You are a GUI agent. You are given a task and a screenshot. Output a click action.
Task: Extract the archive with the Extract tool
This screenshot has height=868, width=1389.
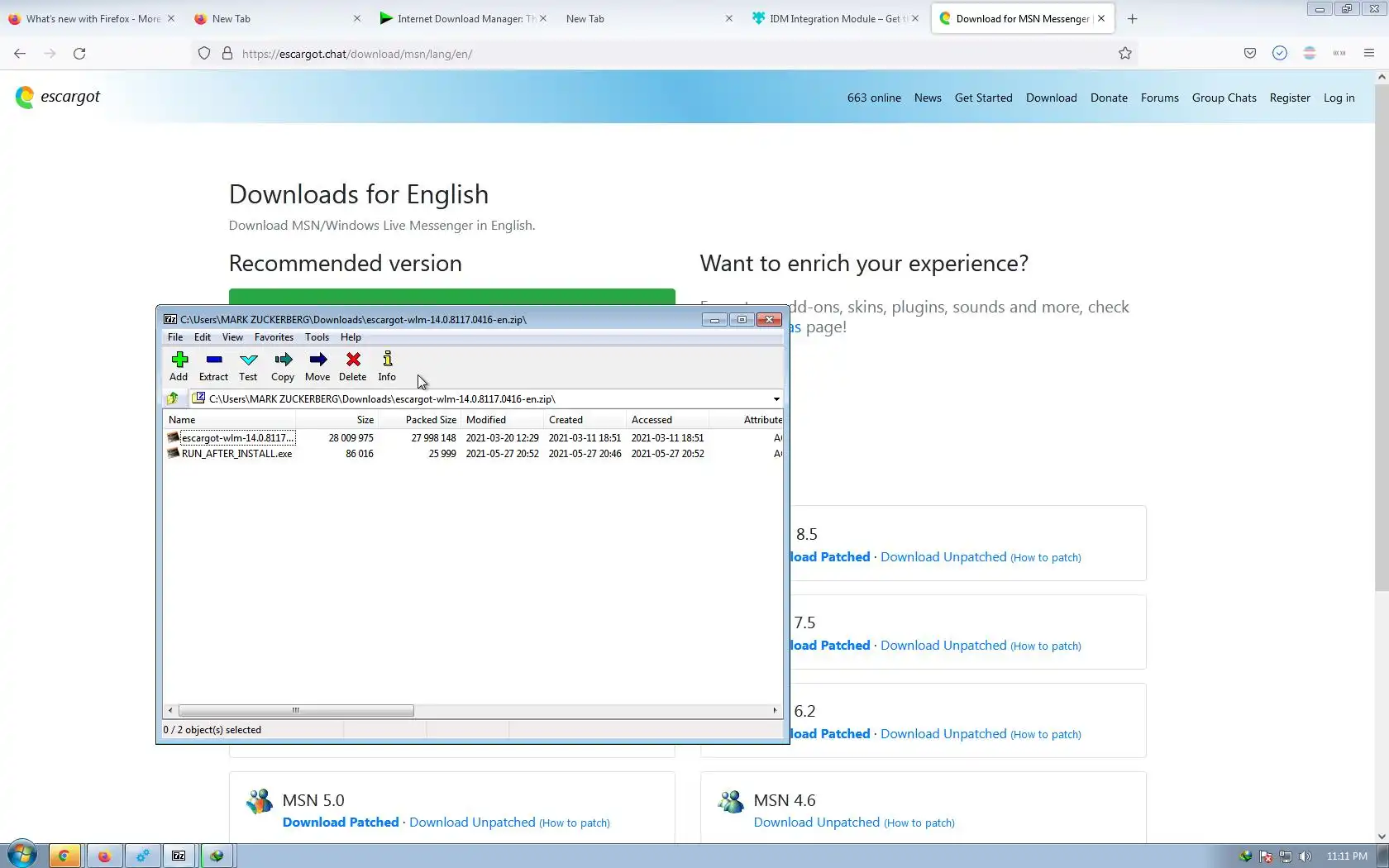213,366
